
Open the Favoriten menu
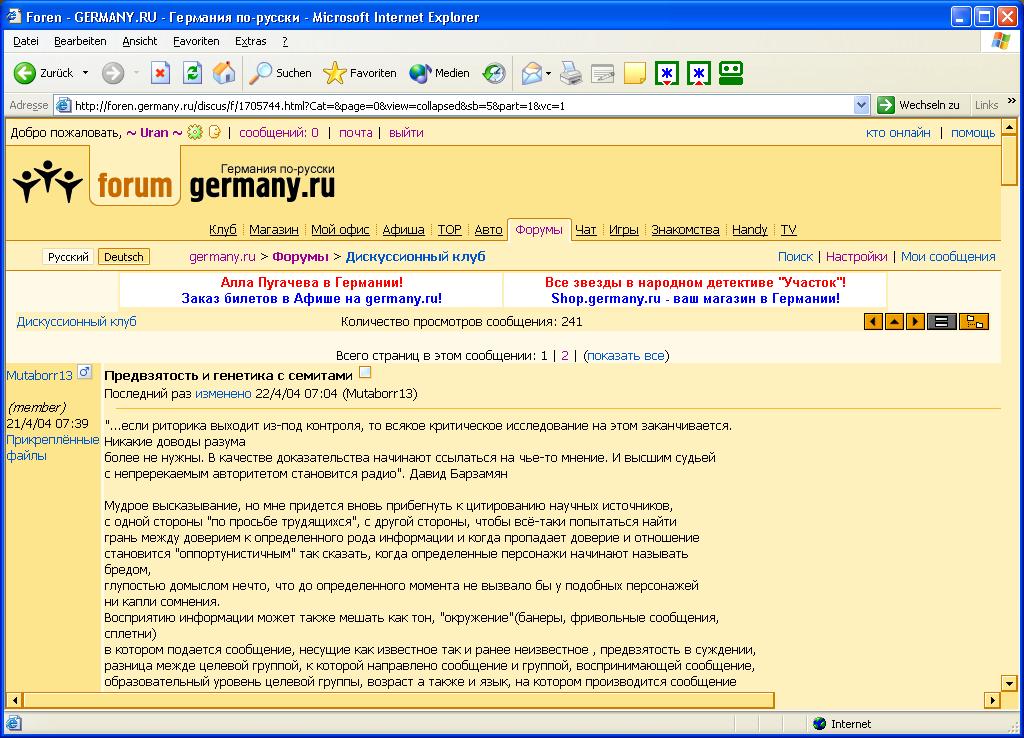(196, 41)
